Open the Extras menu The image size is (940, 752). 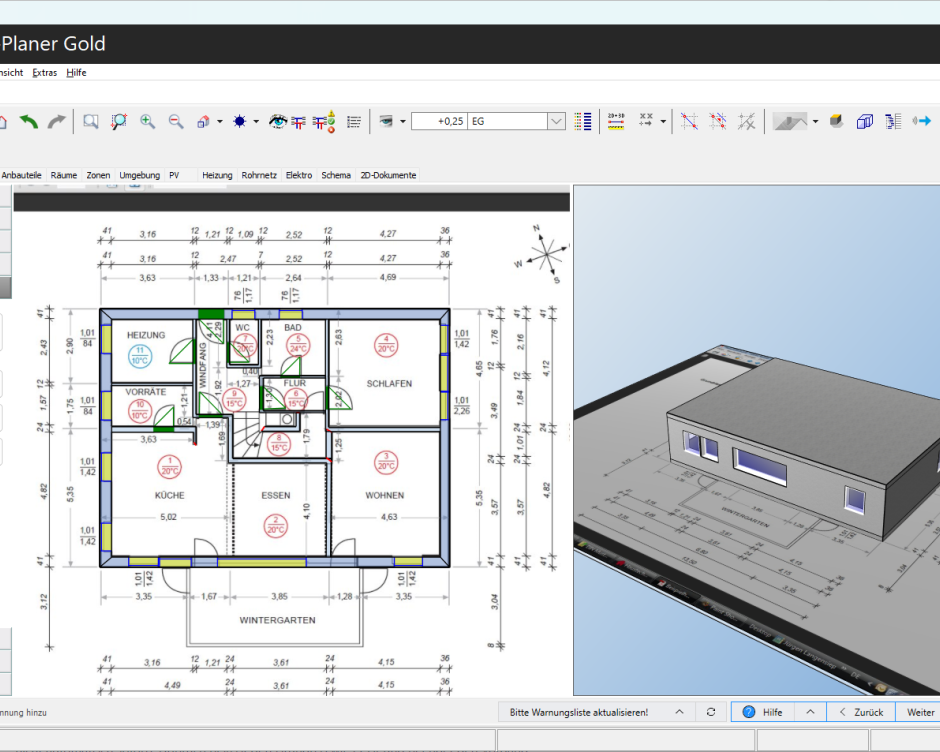tap(44, 72)
